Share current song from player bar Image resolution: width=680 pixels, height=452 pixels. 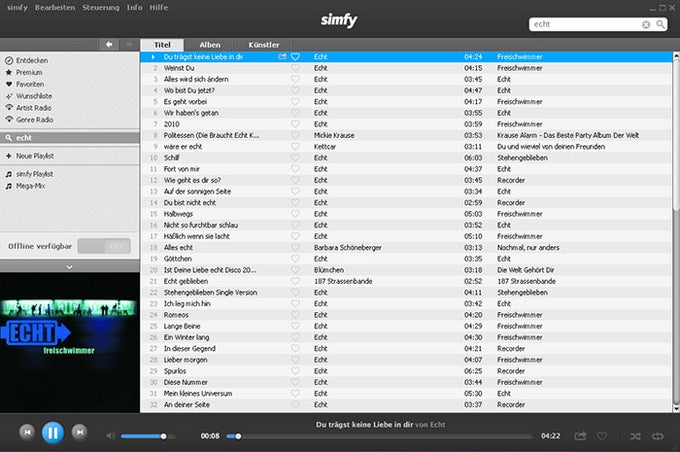[580, 436]
